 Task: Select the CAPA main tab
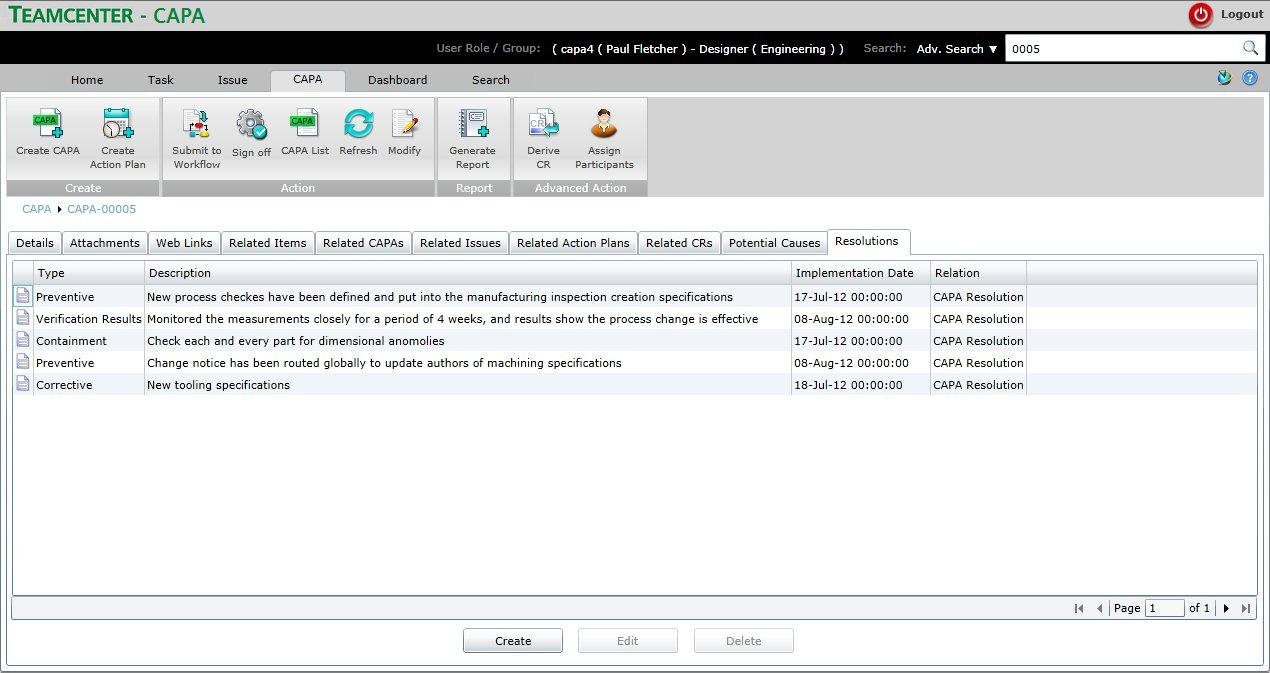click(308, 80)
